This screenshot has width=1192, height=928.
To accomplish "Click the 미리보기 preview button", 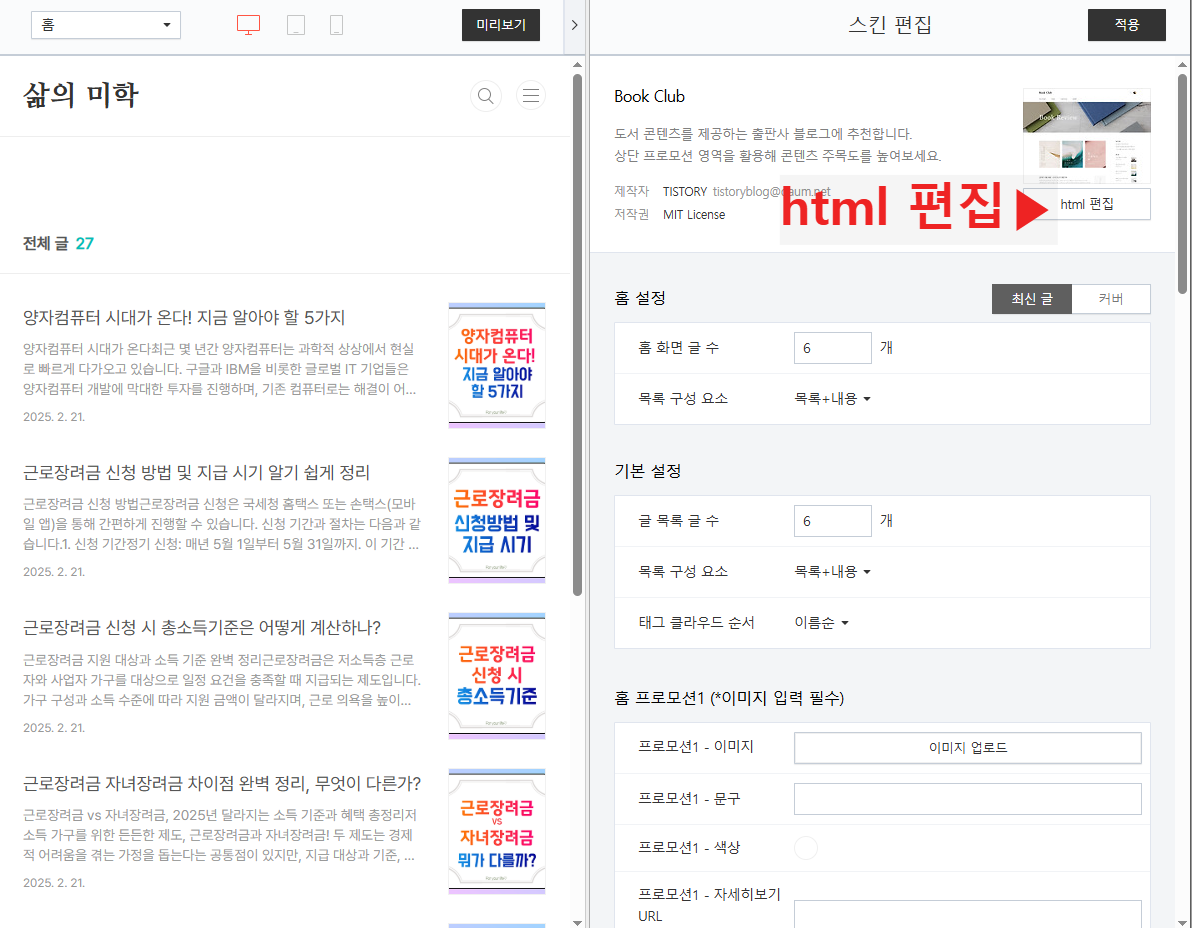I will 500,25.
